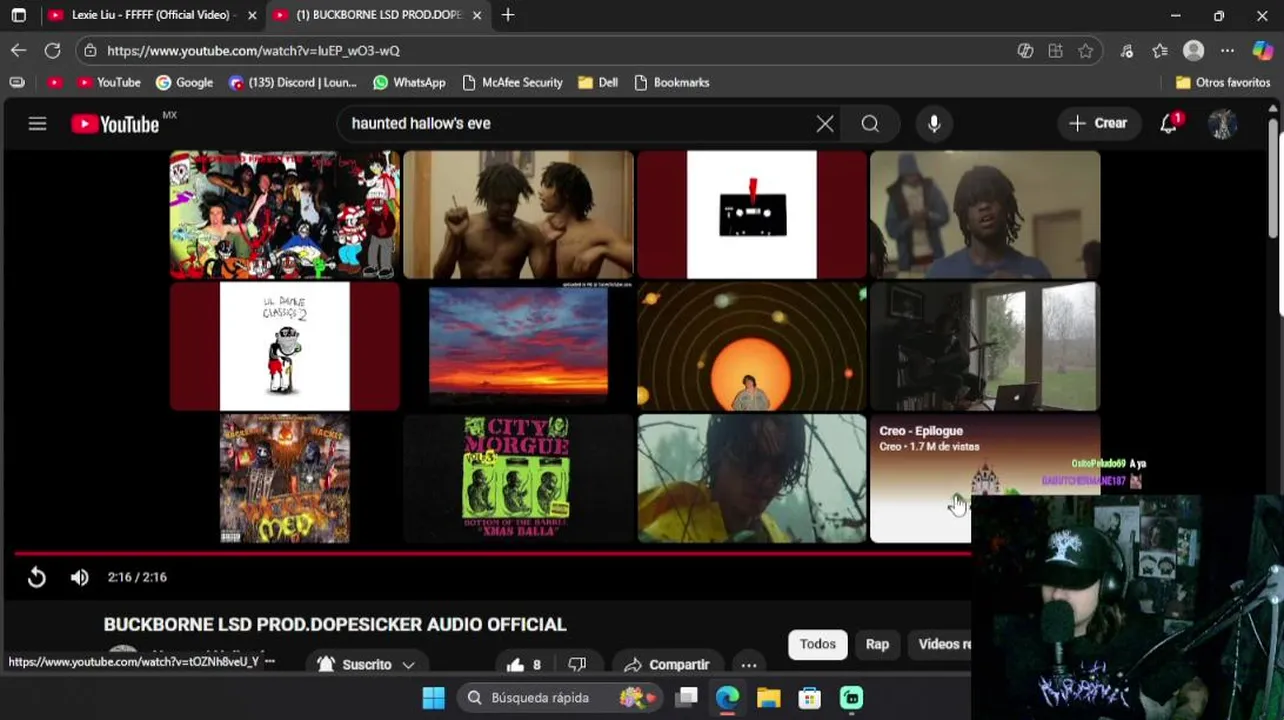1284x720 pixels.
Task: Open the Lil Darkie Classics 2 thumbnail
Action: click(285, 346)
